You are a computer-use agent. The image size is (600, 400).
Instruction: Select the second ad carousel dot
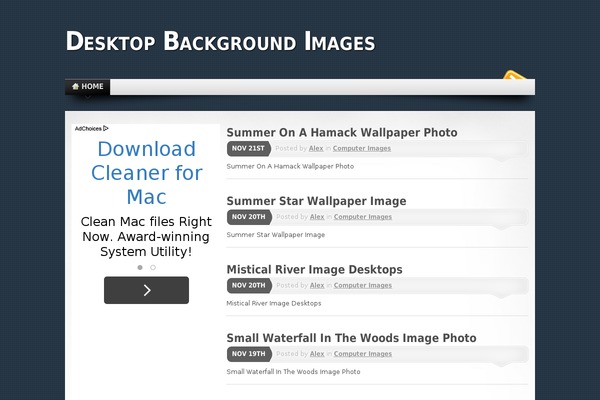(x=153, y=268)
